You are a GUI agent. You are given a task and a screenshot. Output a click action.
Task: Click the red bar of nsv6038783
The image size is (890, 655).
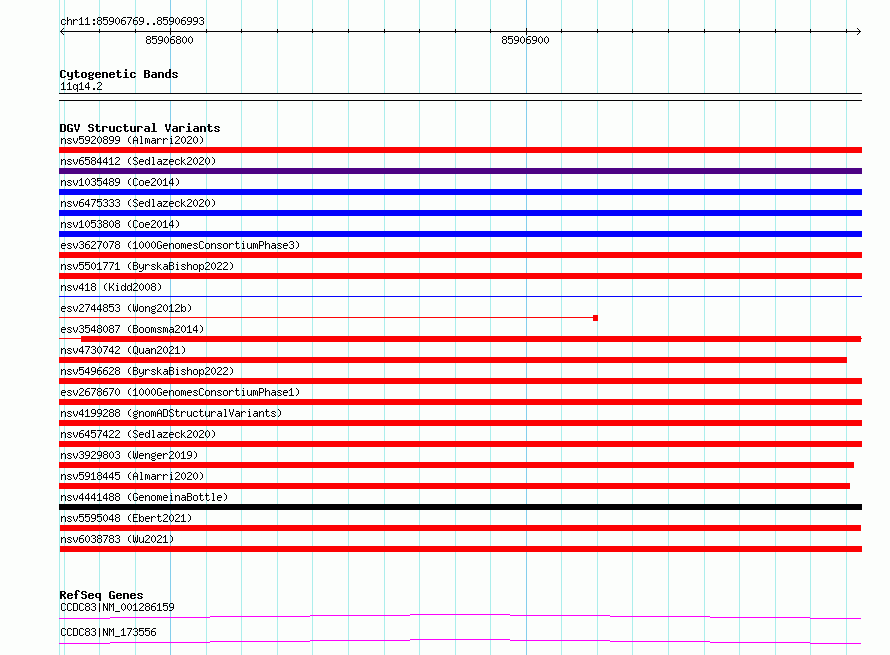coord(460,549)
